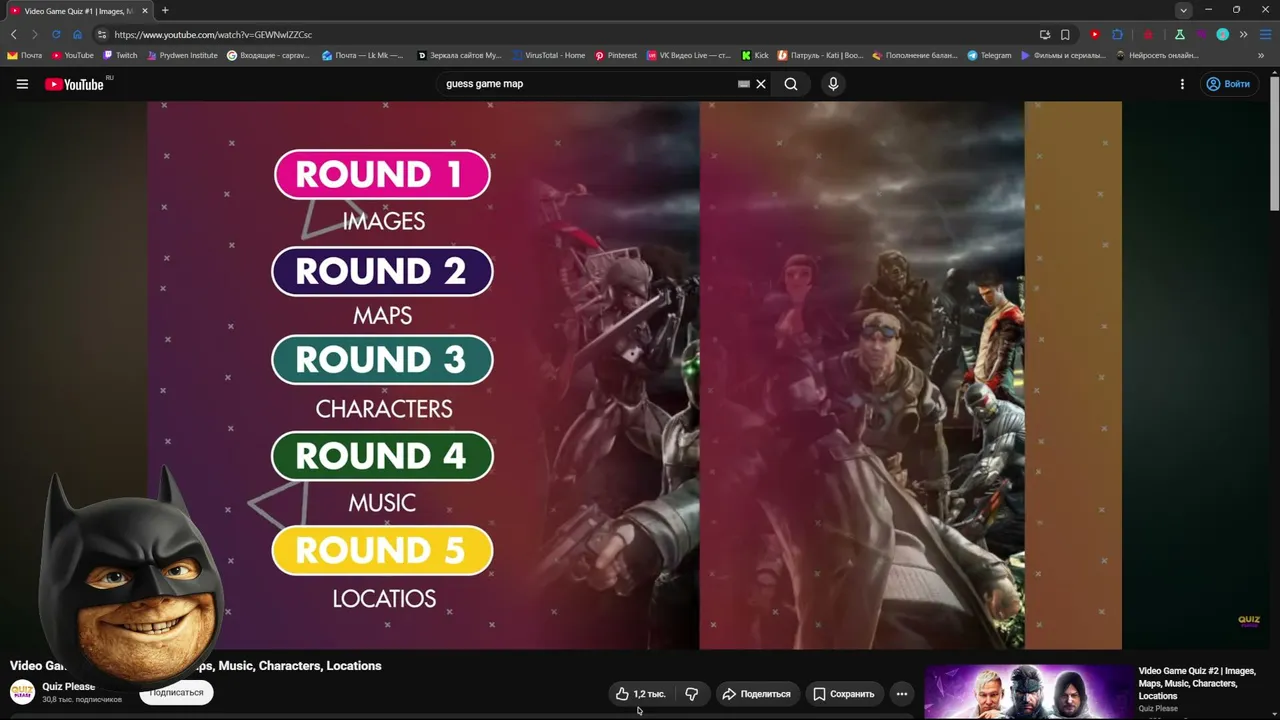Go back with the browser back arrow
The image size is (1280, 720).
(x=14, y=34)
